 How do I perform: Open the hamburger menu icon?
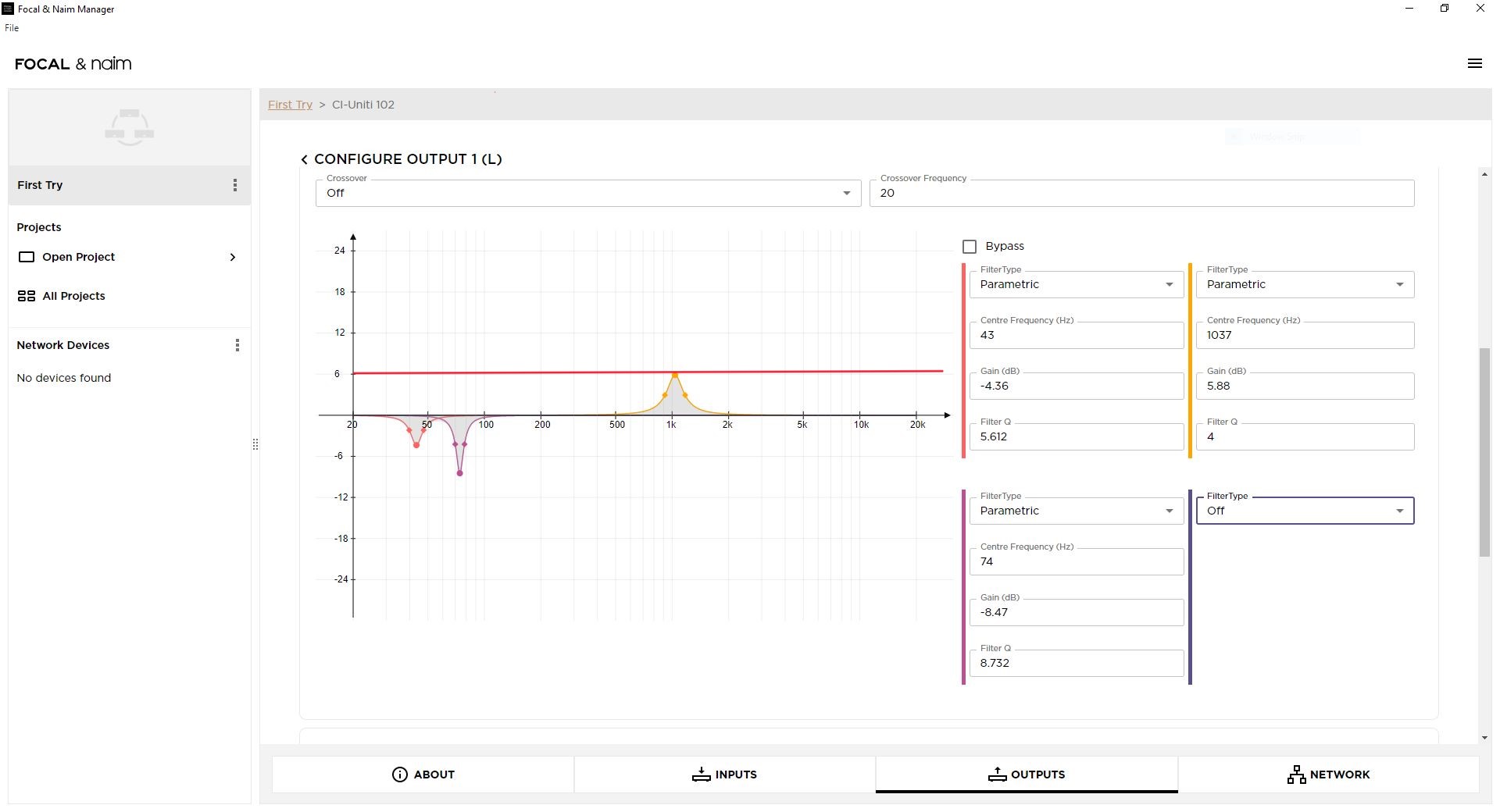tap(1474, 64)
